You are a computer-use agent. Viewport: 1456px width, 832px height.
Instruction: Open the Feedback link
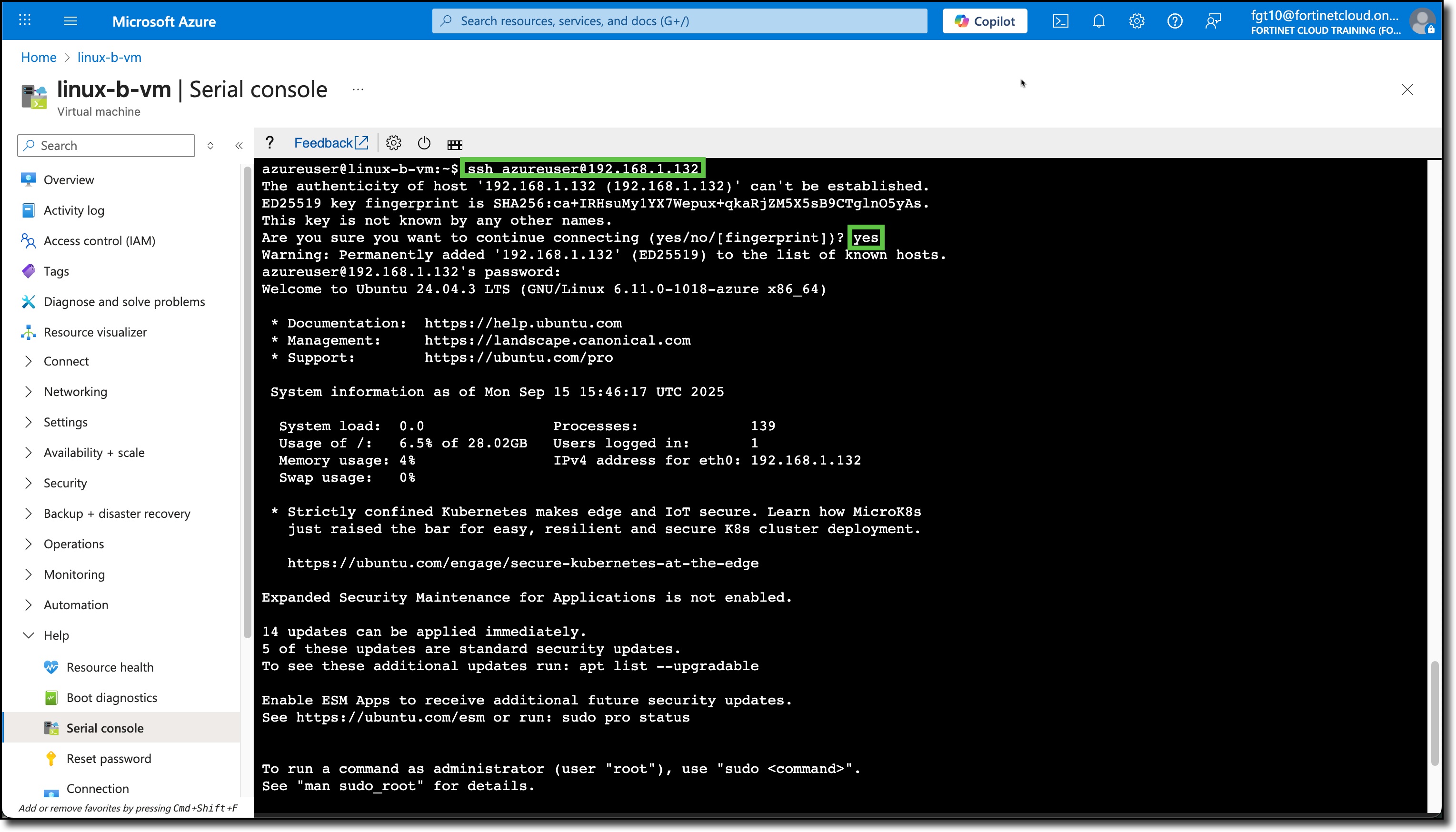tap(330, 143)
